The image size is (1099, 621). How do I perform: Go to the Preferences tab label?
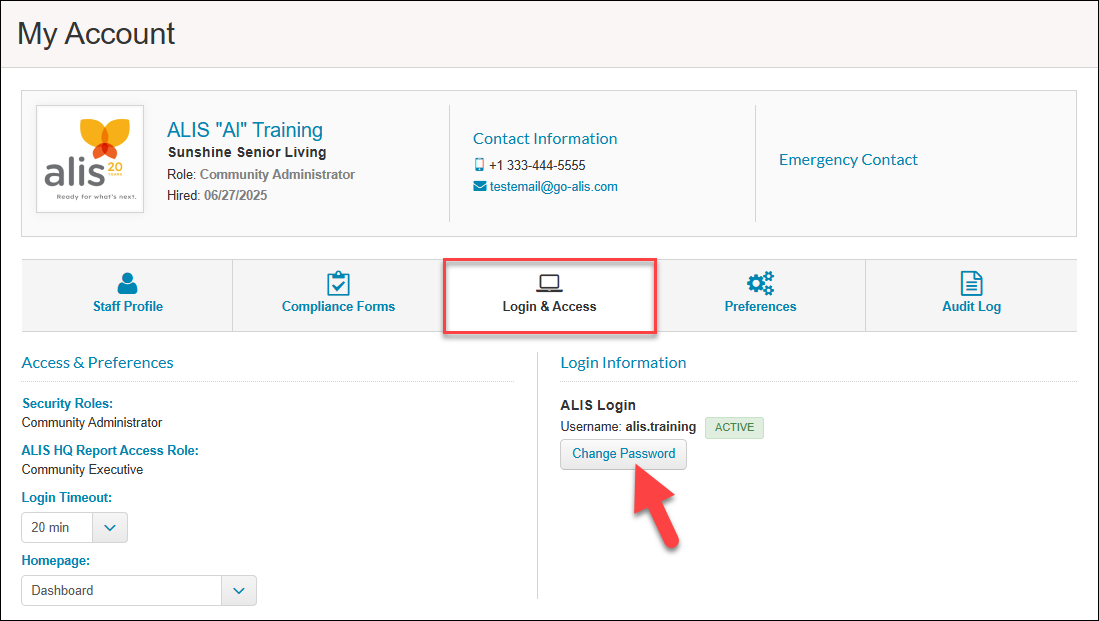click(x=760, y=306)
